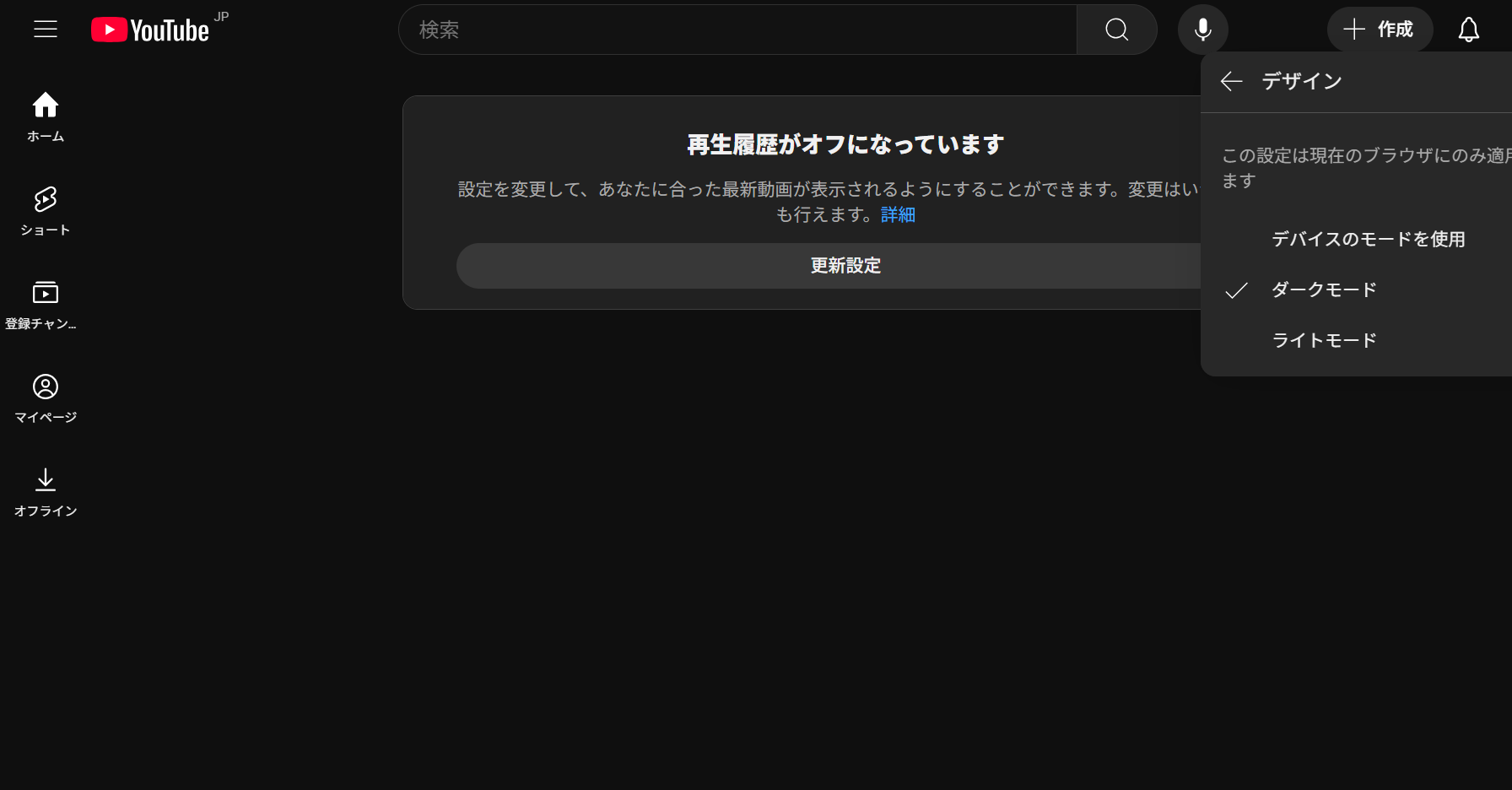The image size is (1512, 790).
Task: Open the hamburger guide menu
Action: coord(46,30)
